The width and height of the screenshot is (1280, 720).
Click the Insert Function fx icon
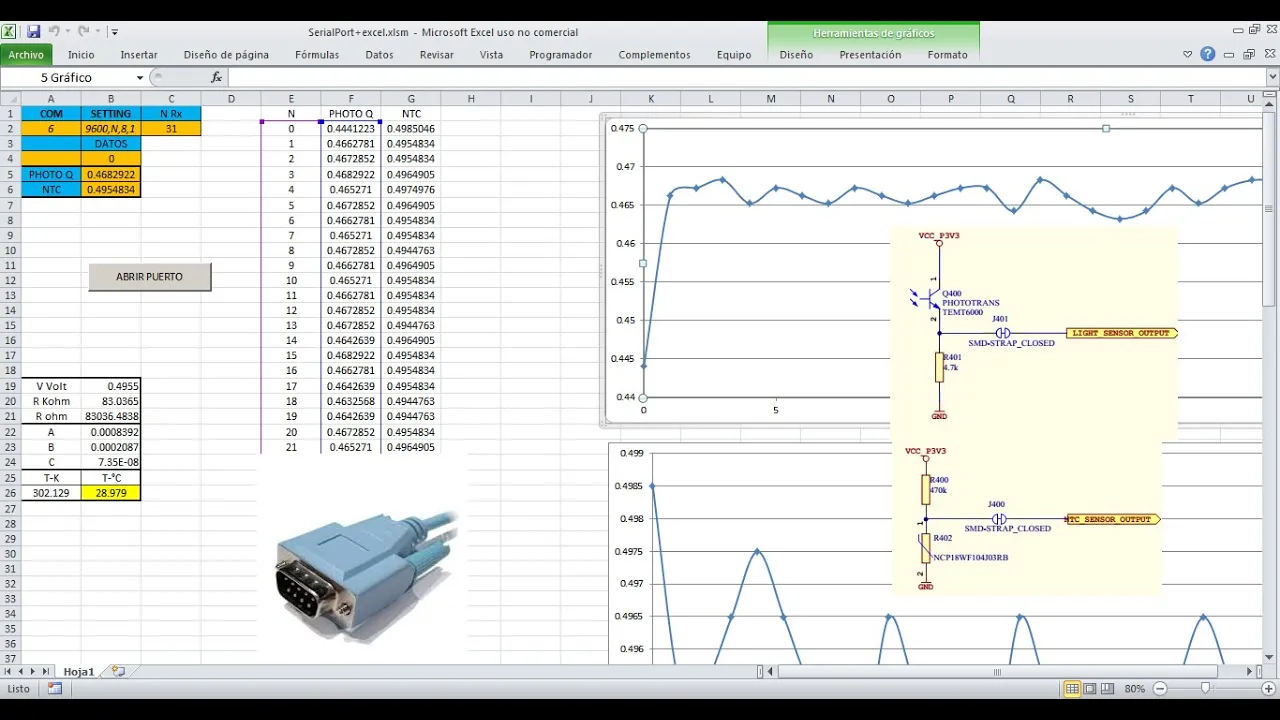coord(216,78)
